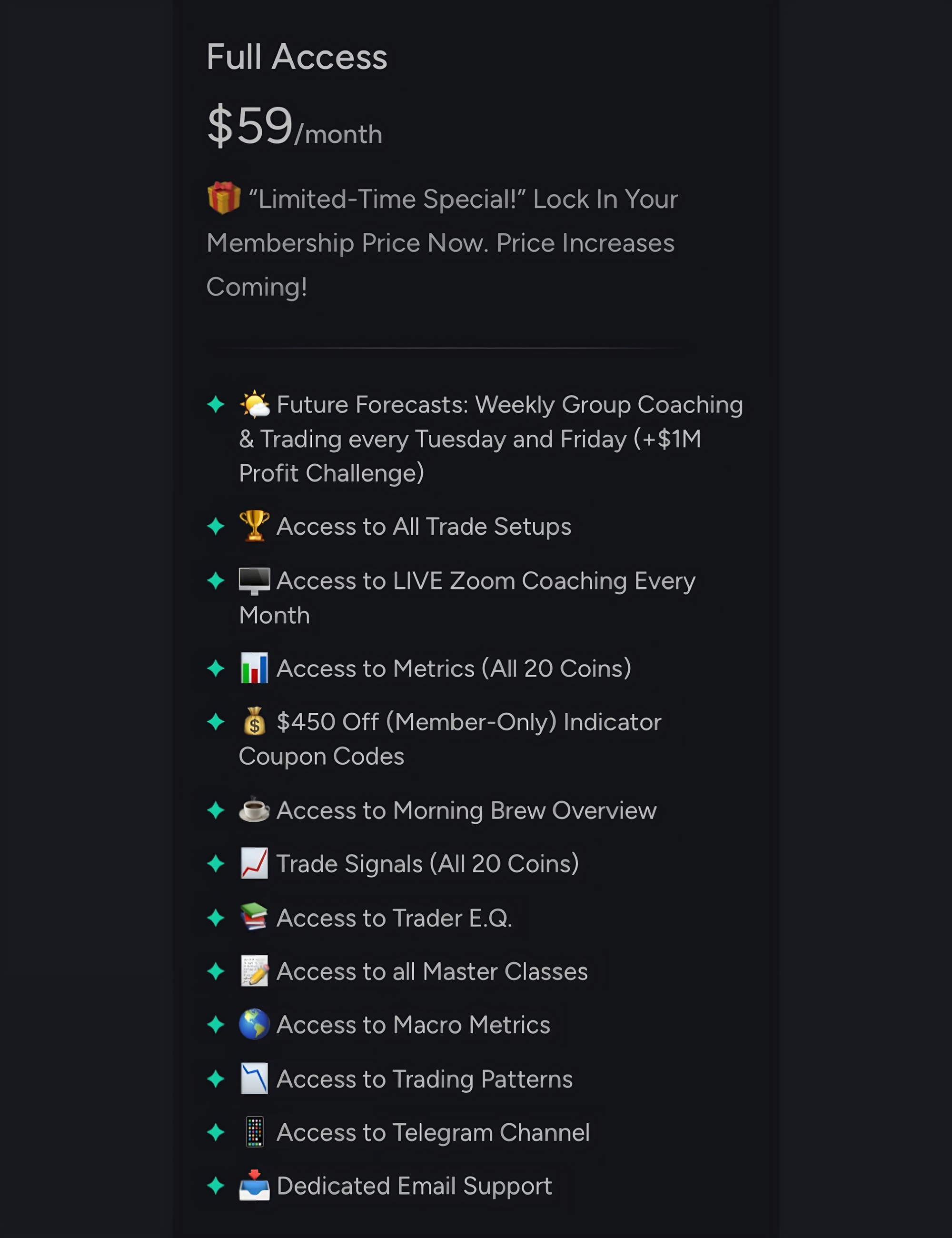The image size is (952, 1238).
Task: Click the stacked books Trader E.Q. icon
Action: click(254, 917)
